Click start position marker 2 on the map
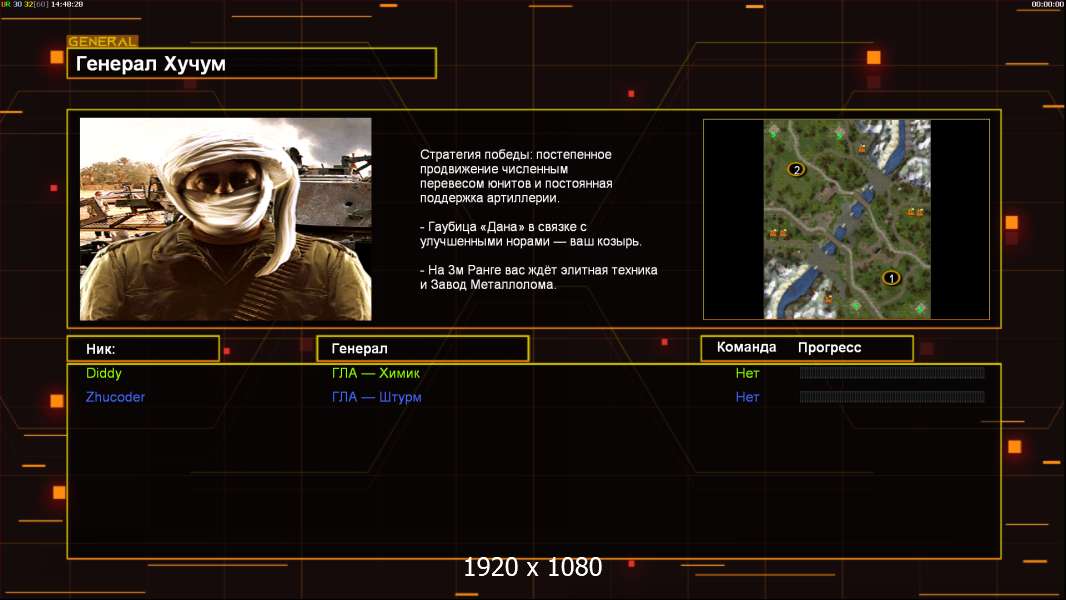This screenshot has height=600, width=1066. pos(796,169)
